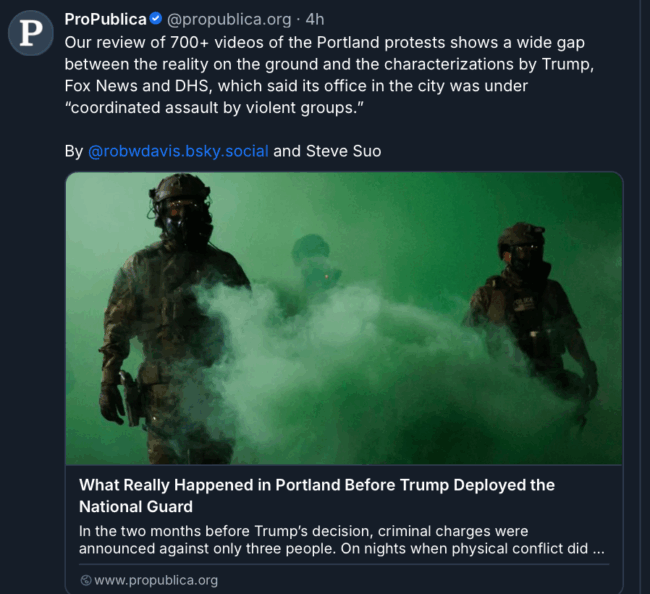Open the green smoke article preview image
Screen dimensions: 650x594
point(344,318)
